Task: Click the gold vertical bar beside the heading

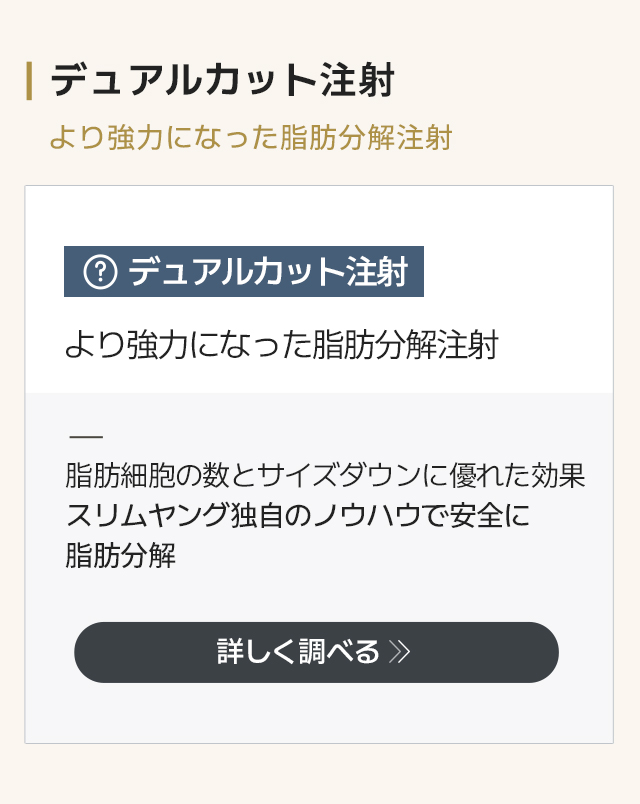Action: [x=29, y=81]
